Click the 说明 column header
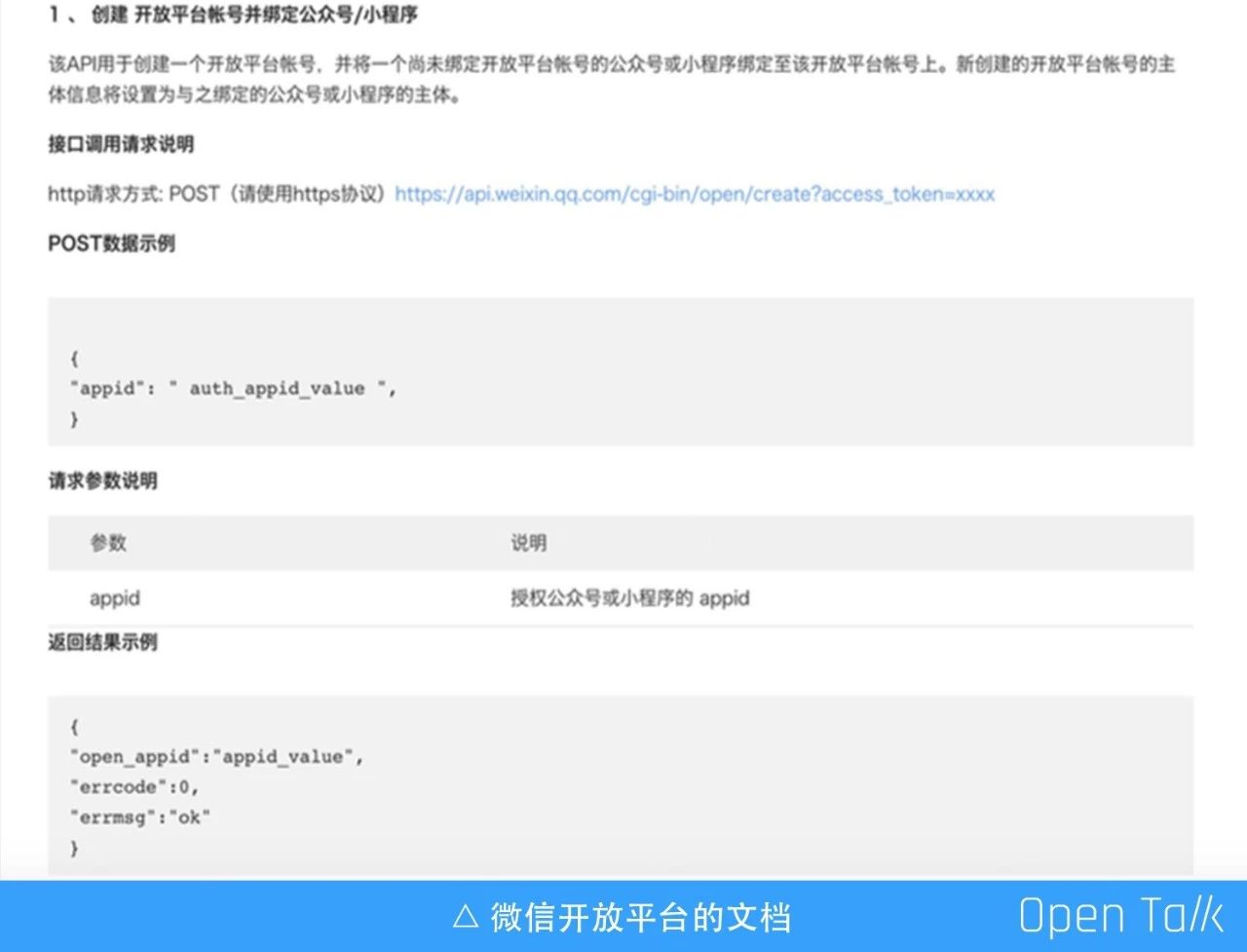This screenshot has width=1247, height=952. [x=529, y=543]
